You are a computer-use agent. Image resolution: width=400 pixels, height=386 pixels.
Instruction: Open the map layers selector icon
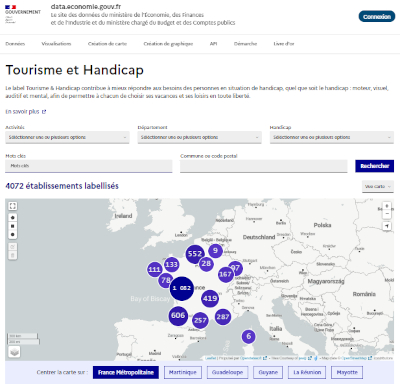(x=14, y=352)
